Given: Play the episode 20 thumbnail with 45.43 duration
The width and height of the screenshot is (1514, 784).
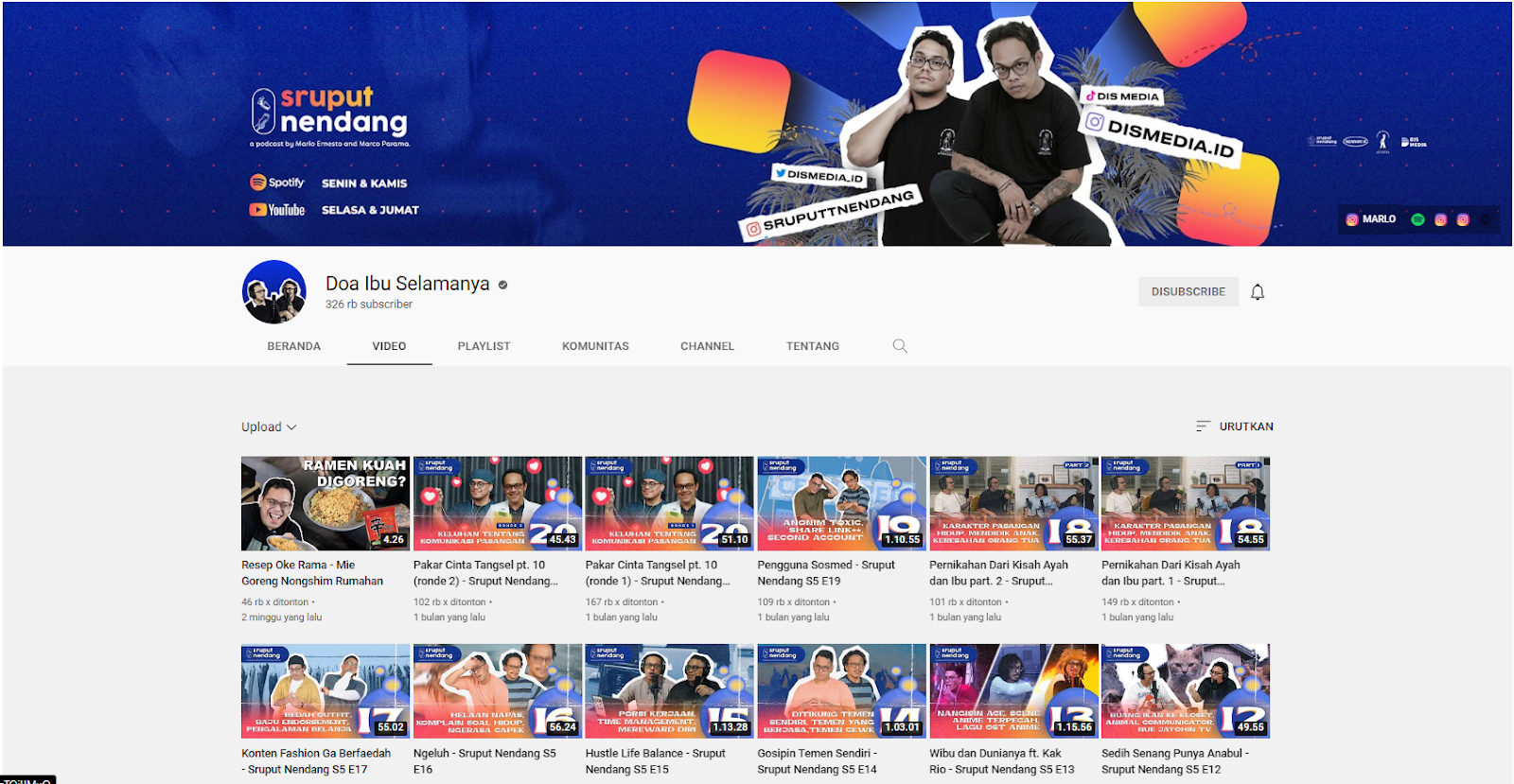Looking at the screenshot, I should [498, 504].
